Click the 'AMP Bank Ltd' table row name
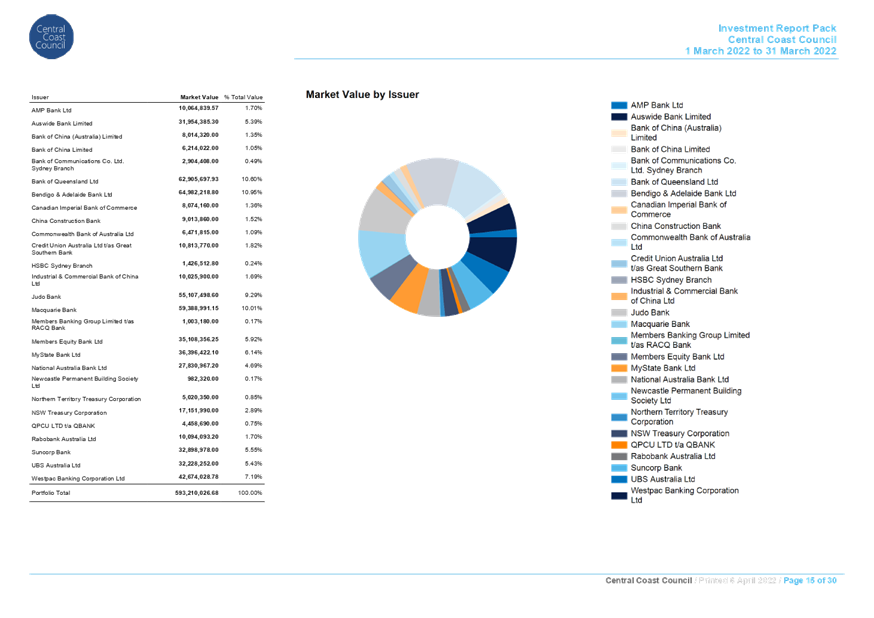This screenshot has height=618, width=874. tap(51, 110)
